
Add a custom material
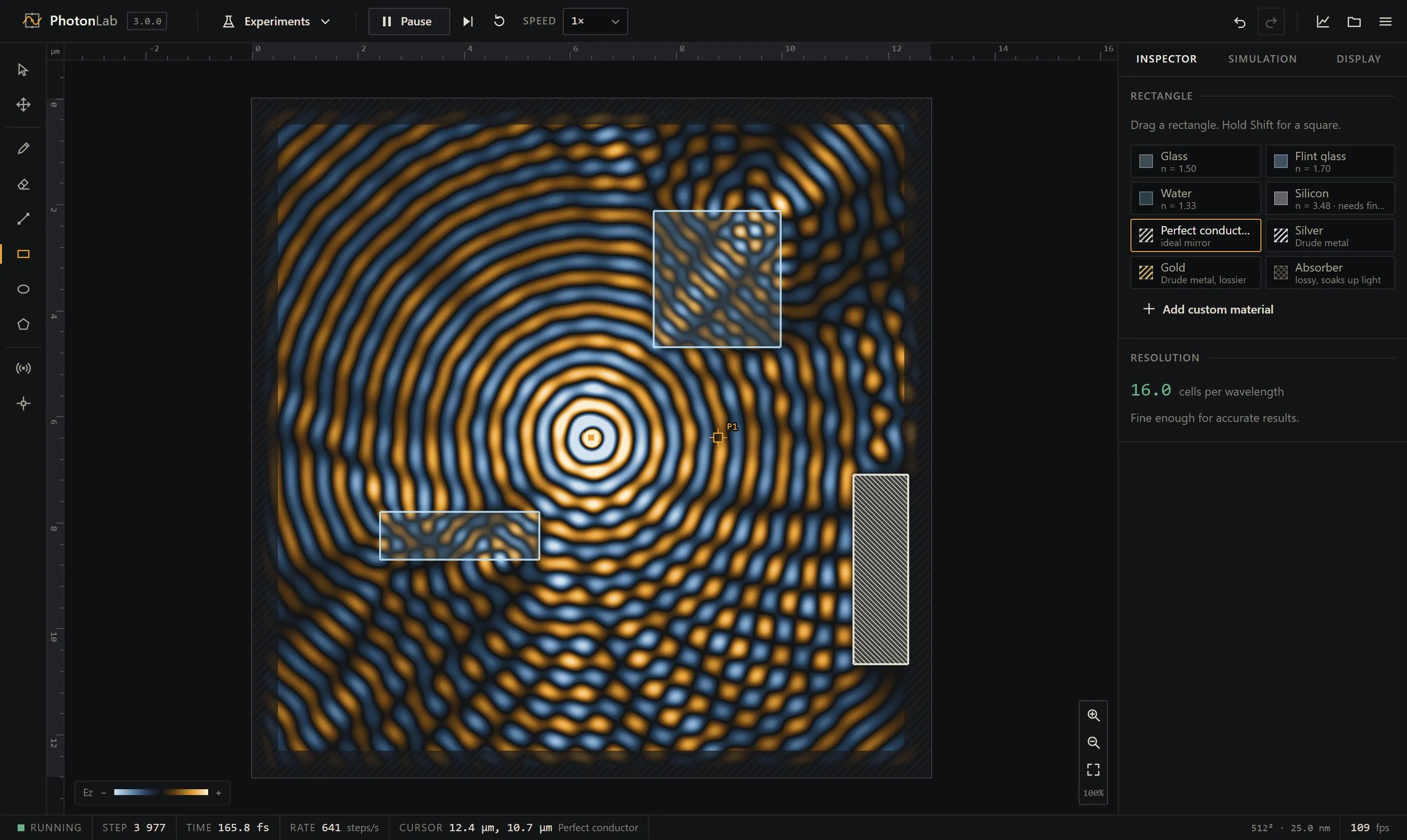(1208, 310)
